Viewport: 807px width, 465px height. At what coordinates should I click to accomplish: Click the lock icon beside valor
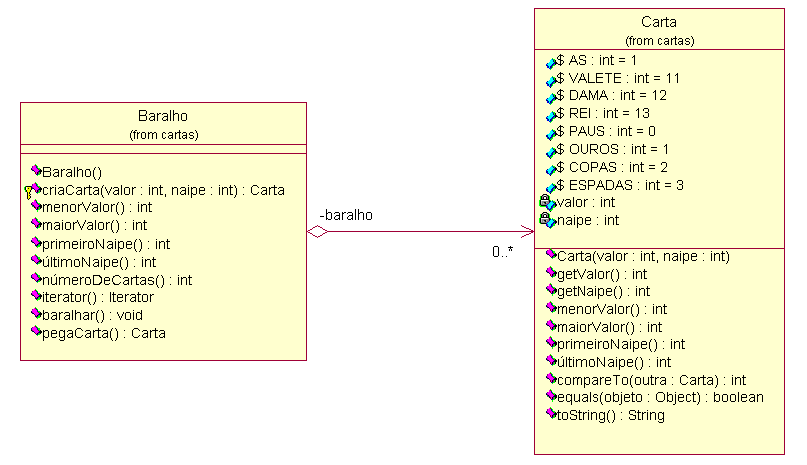point(545,200)
